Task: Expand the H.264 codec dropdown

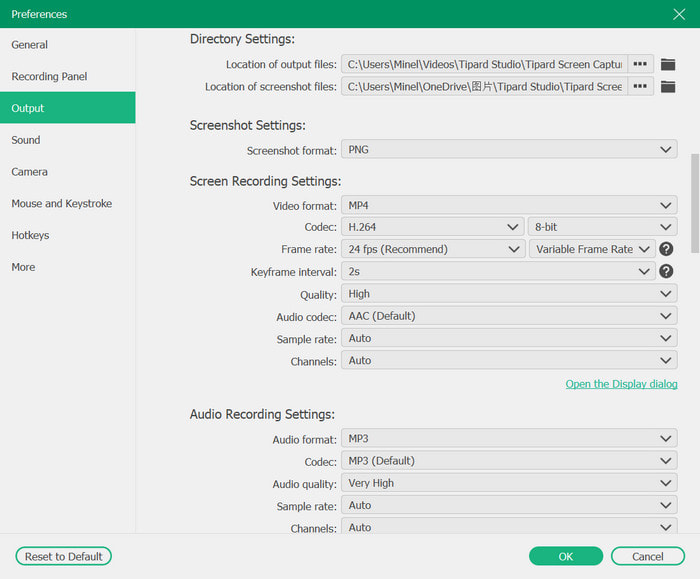Action: [432, 227]
